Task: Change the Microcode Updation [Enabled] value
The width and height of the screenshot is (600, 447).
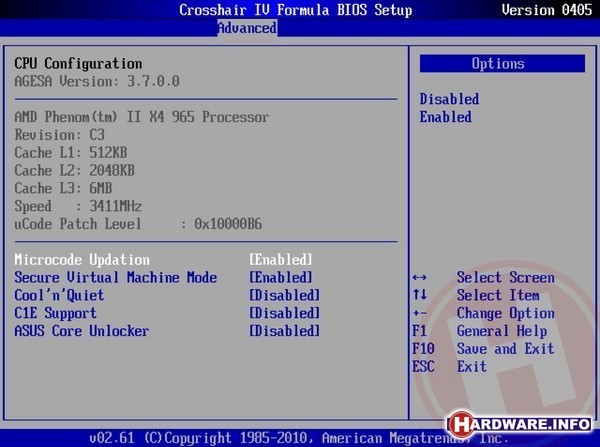Action: tap(281, 259)
